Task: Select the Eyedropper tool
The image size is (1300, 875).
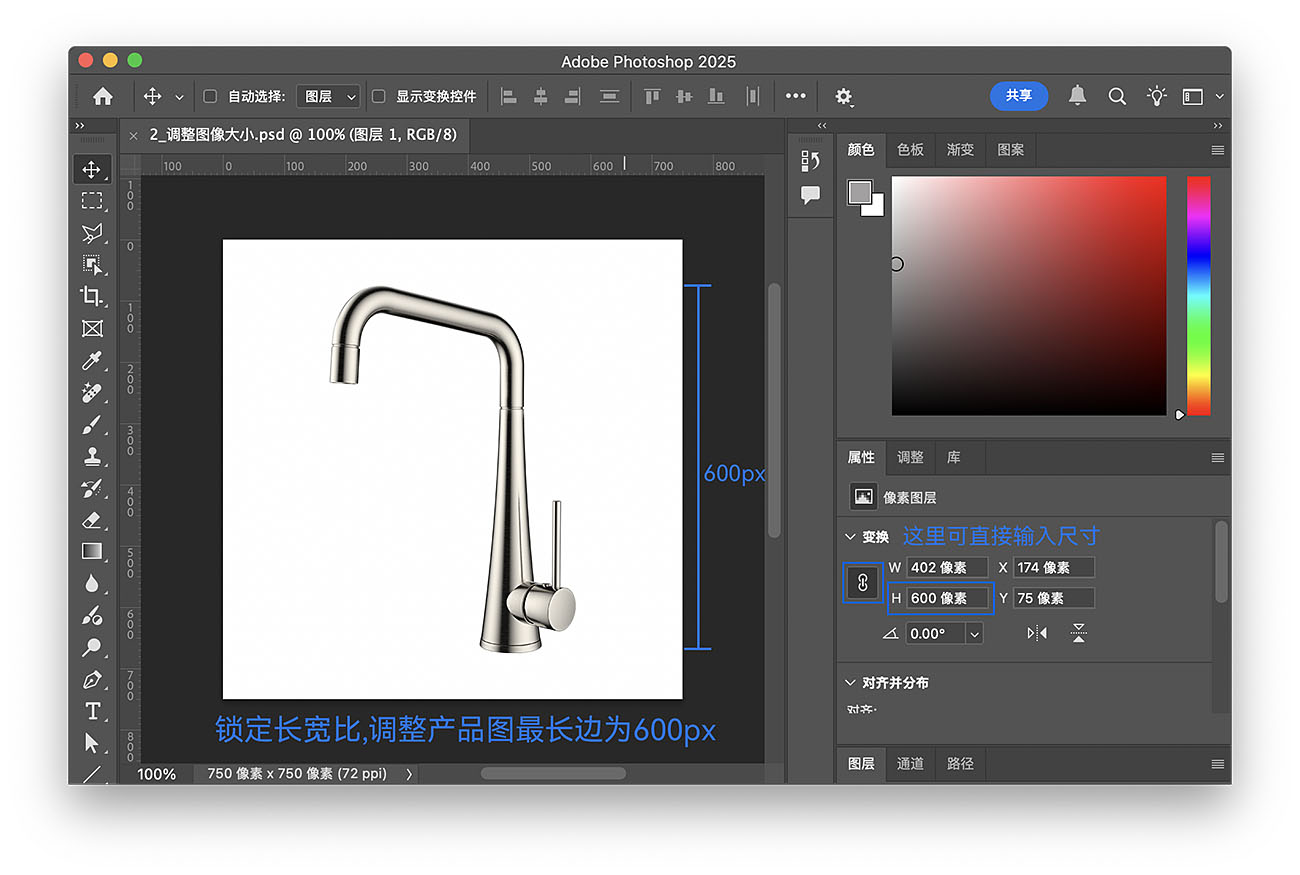Action: point(92,360)
